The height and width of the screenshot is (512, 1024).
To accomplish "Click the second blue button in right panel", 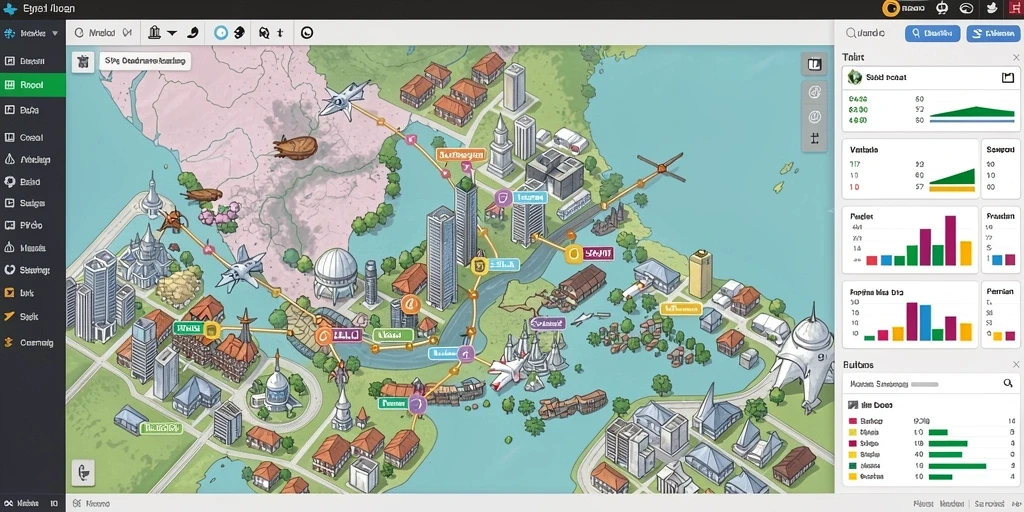I will [992, 33].
